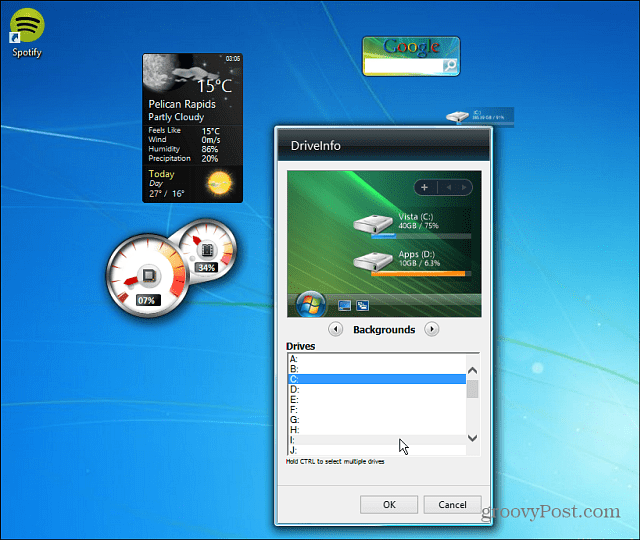
Task: Click the Drives list scroll down arrow
Action: [472, 438]
